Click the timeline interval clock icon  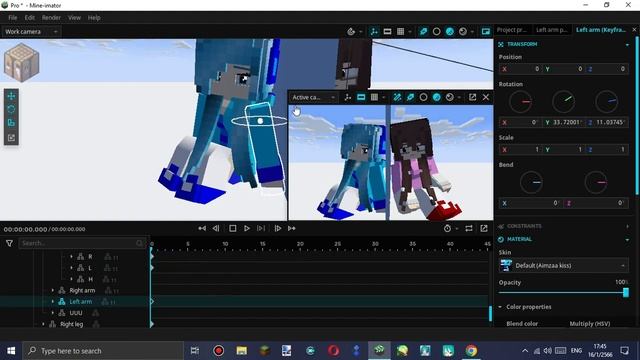point(447,229)
